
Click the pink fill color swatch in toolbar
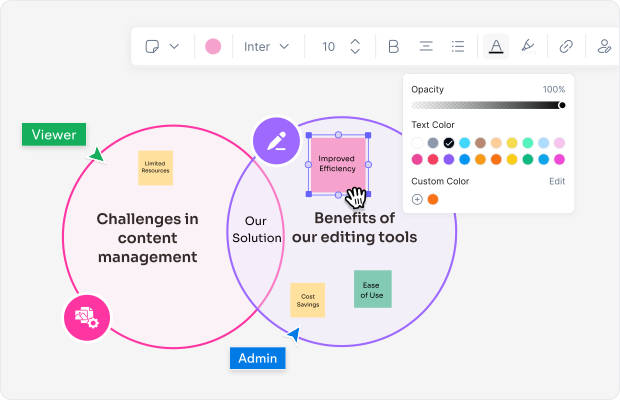point(213,46)
